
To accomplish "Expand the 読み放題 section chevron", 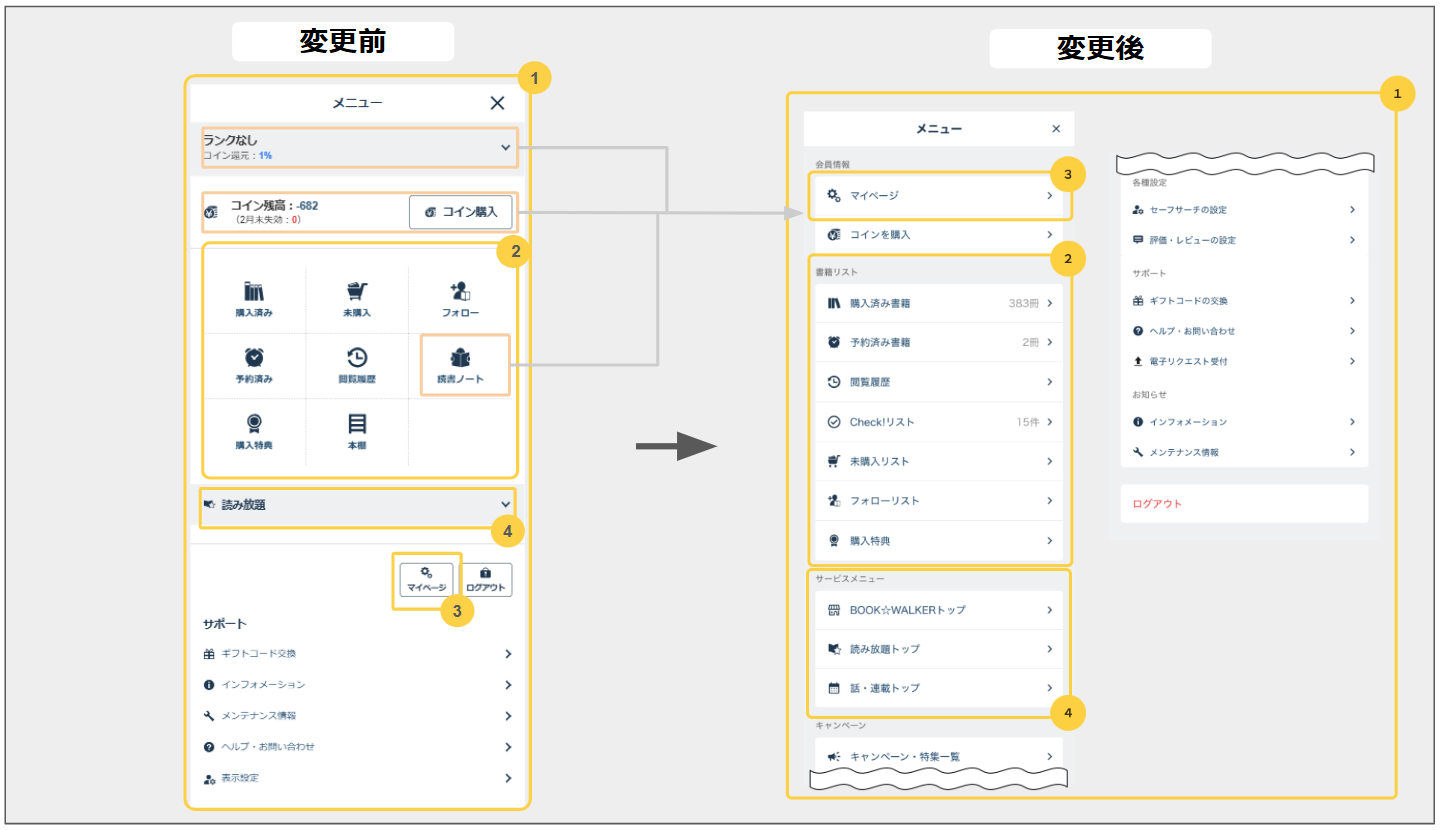I will (505, 505).
